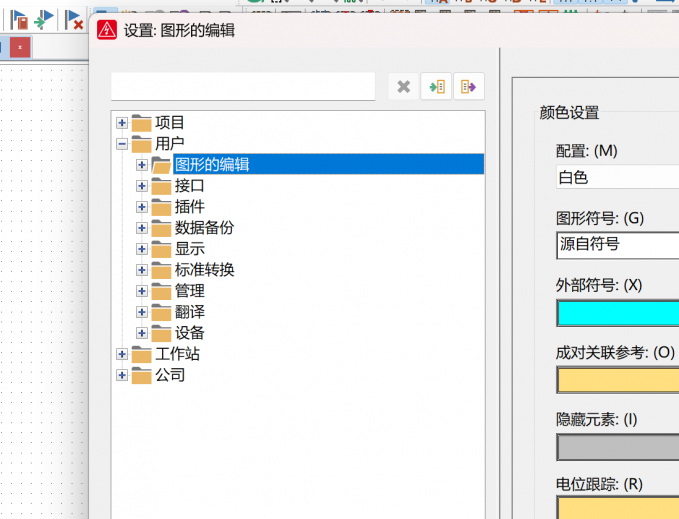Collapse the 用户 tree node

(122, 144)
